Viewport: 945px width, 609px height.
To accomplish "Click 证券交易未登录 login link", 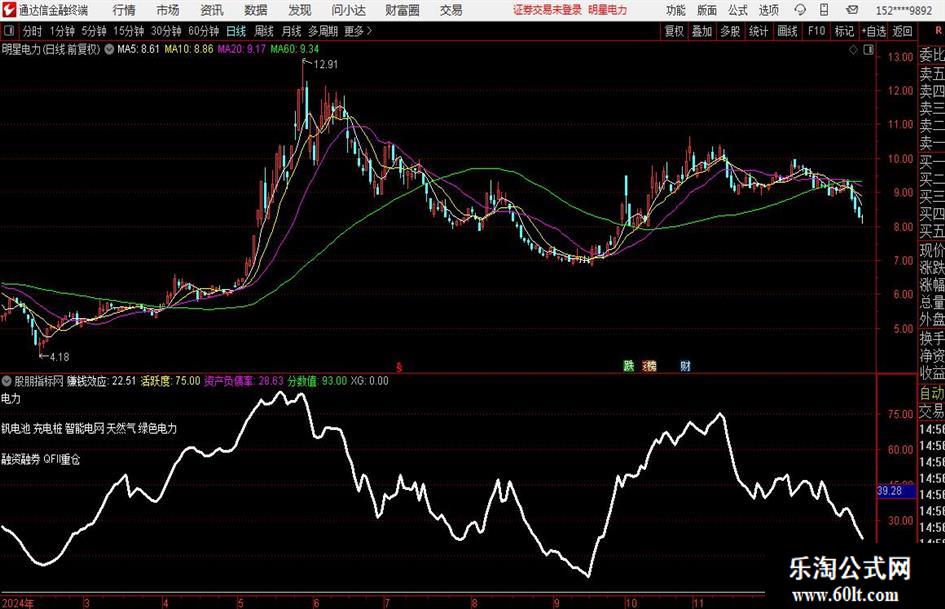I will [x=547, y=10].
